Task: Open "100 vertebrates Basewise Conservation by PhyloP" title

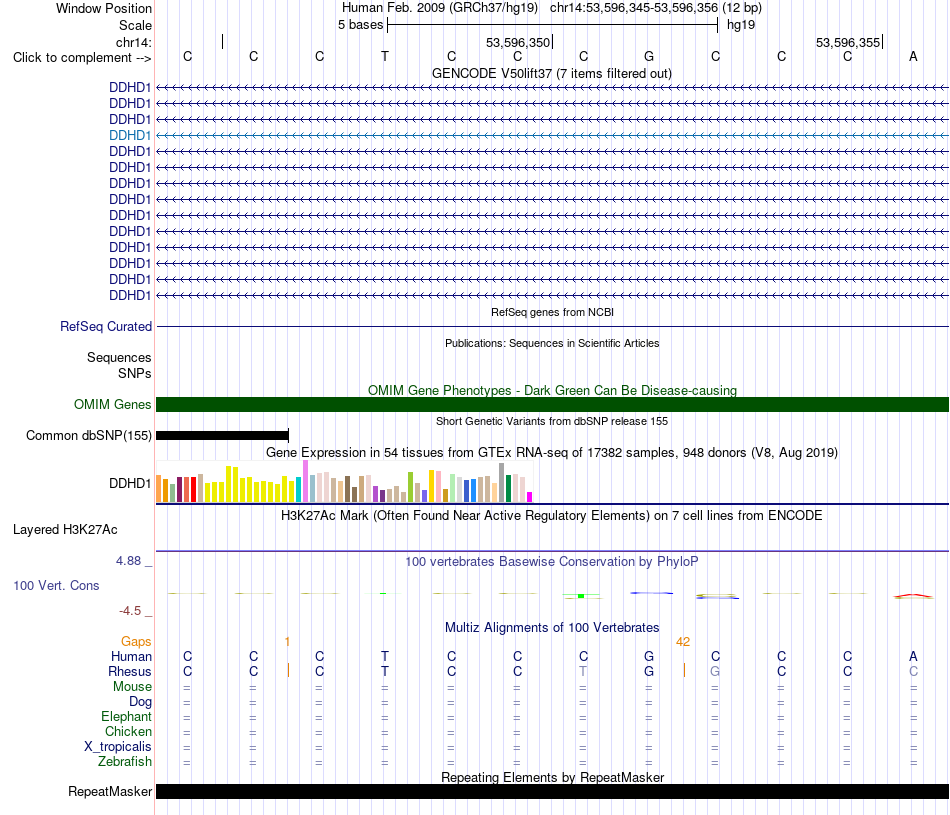Action: tap(552, 562)
